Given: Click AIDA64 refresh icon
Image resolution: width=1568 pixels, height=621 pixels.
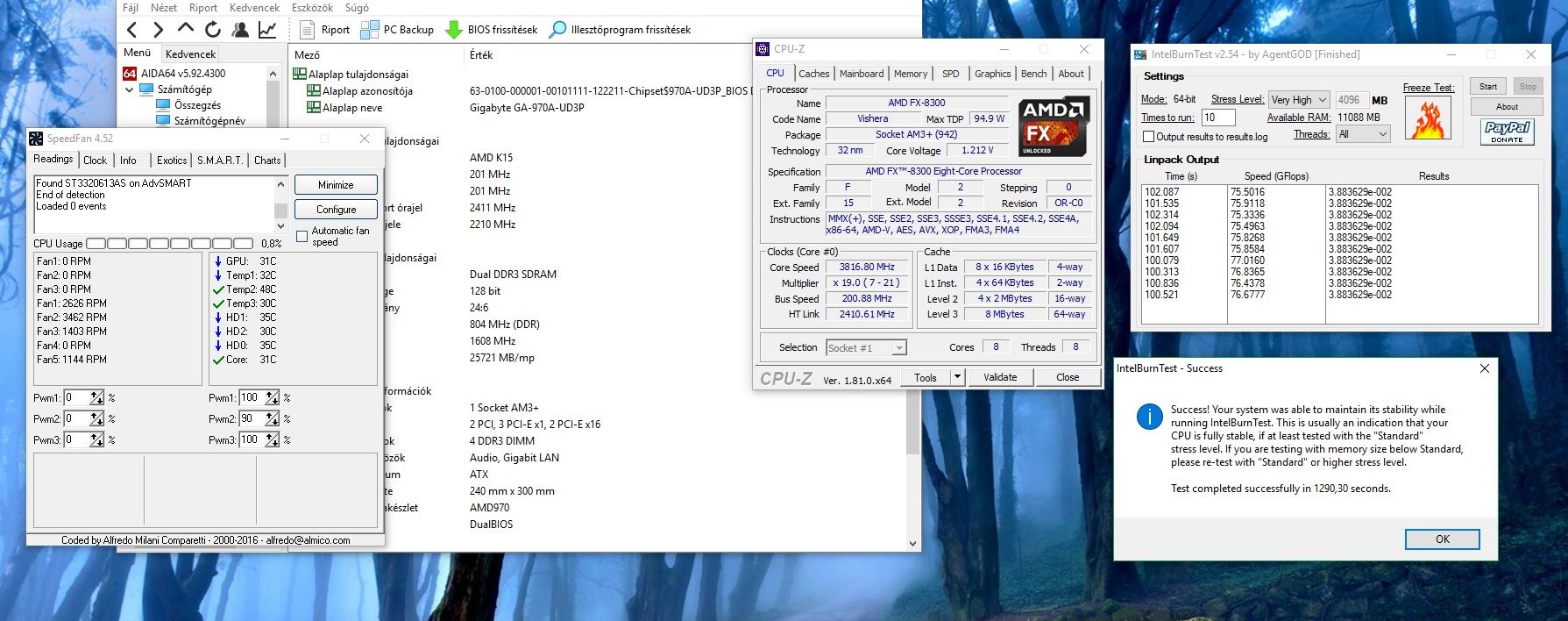Looking at the screenshot, I should coord(212,30).
